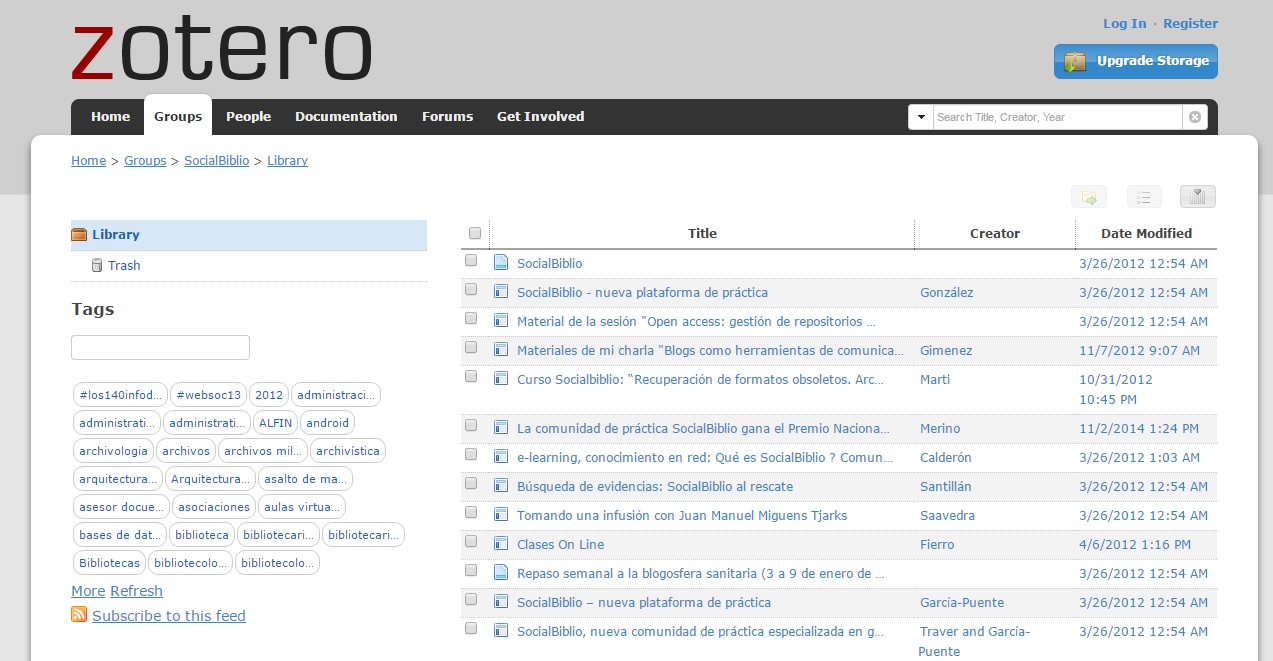This screenshot has height=661, width=1273.
Task: Open the Groups tab
Action: point(178,116)
